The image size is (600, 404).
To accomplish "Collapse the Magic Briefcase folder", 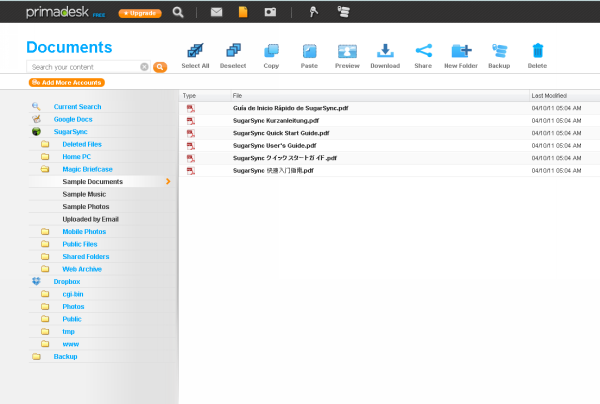I will point(88,169).
